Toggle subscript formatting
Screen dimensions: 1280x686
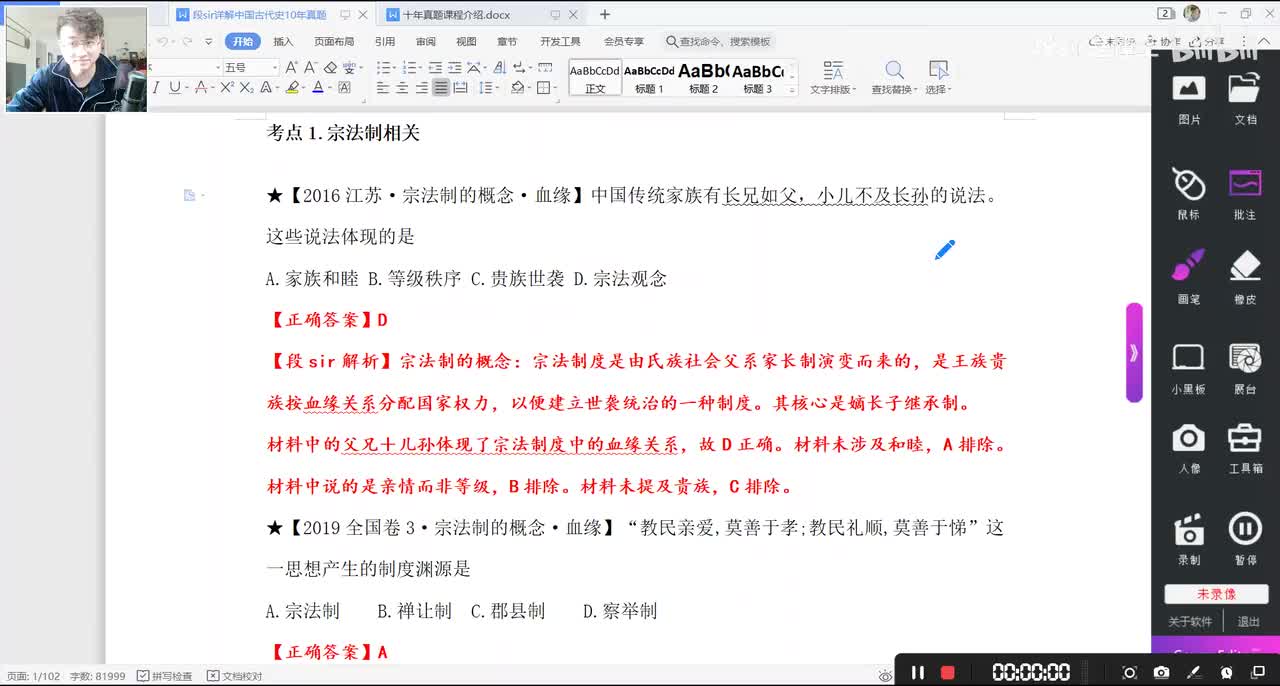click(x=246, y=88)
